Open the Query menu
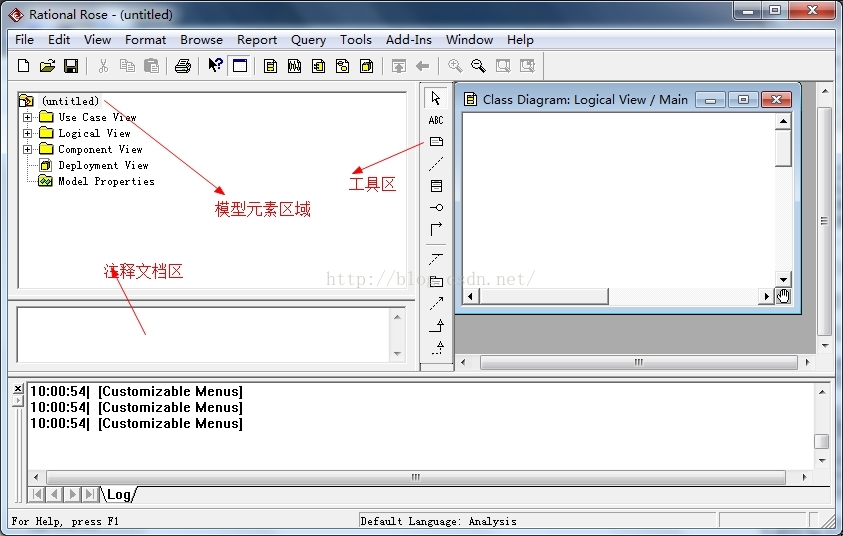Viewport: 843px width, 536px height. point(308,40)
